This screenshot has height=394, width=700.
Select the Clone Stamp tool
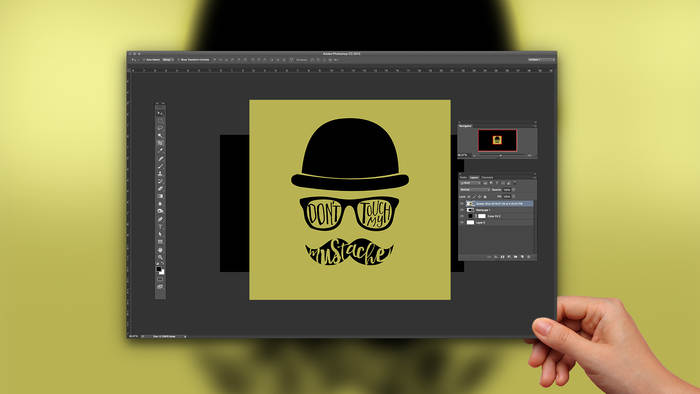(160, 174)
